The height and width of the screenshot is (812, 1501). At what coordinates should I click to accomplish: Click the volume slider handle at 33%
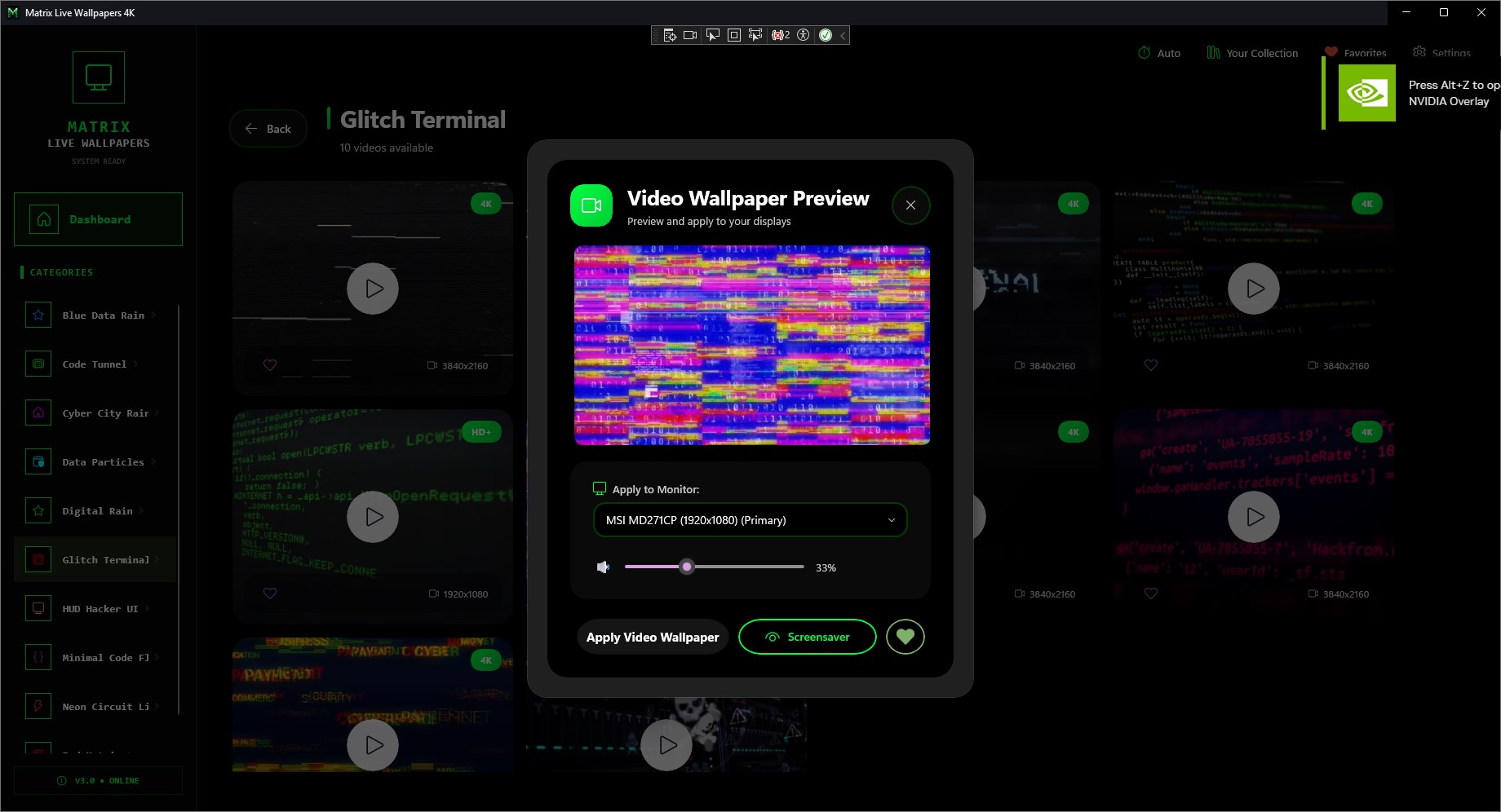click(687, 567)
